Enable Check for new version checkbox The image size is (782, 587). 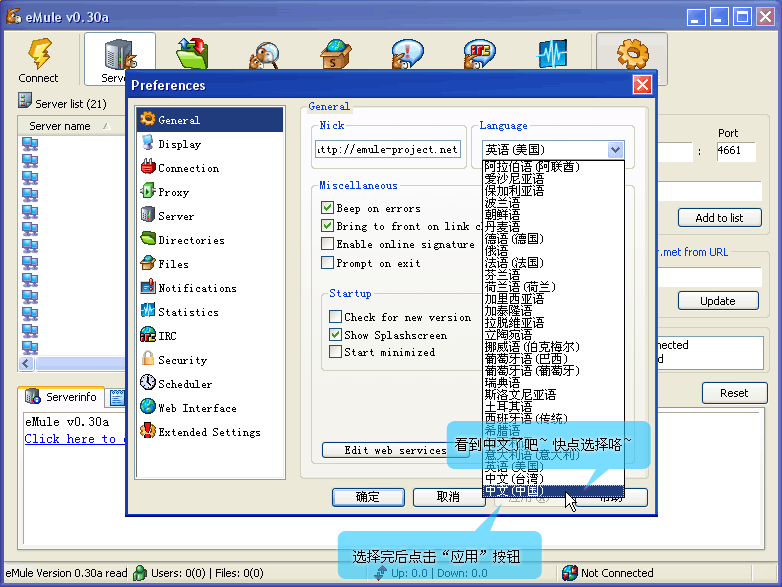click(335, 316)
